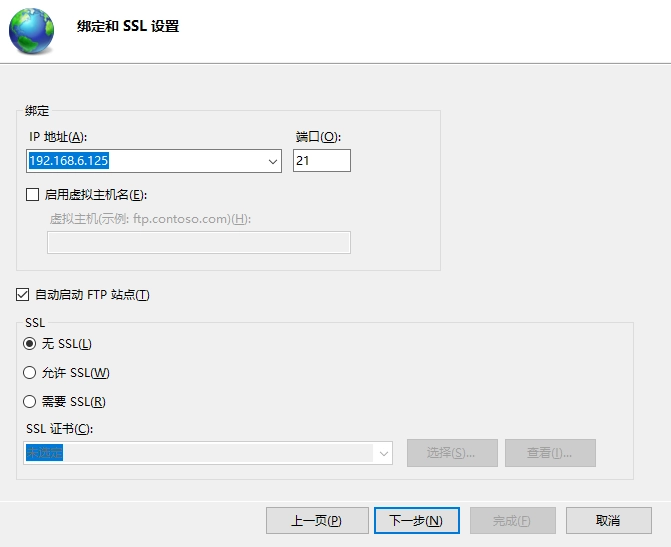Click the virtual host name text box
Image resolution: width=671 pixels, height=547 pixels.
click(198, 242)
